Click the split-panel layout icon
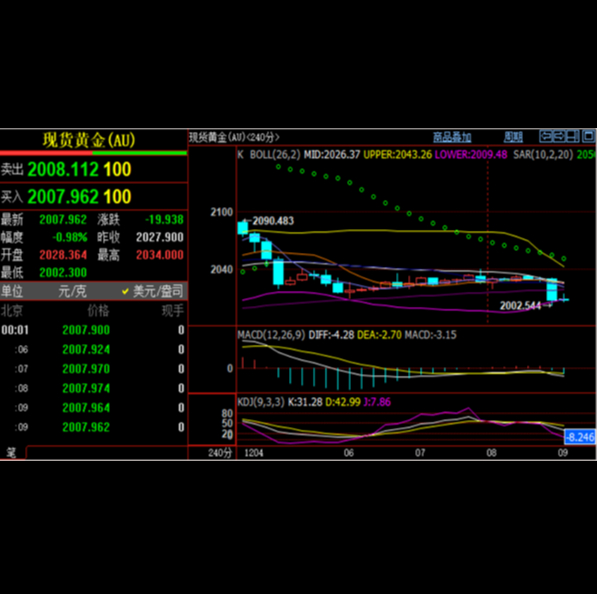Screen dimensions: 597x594 [x=573, y=136]
